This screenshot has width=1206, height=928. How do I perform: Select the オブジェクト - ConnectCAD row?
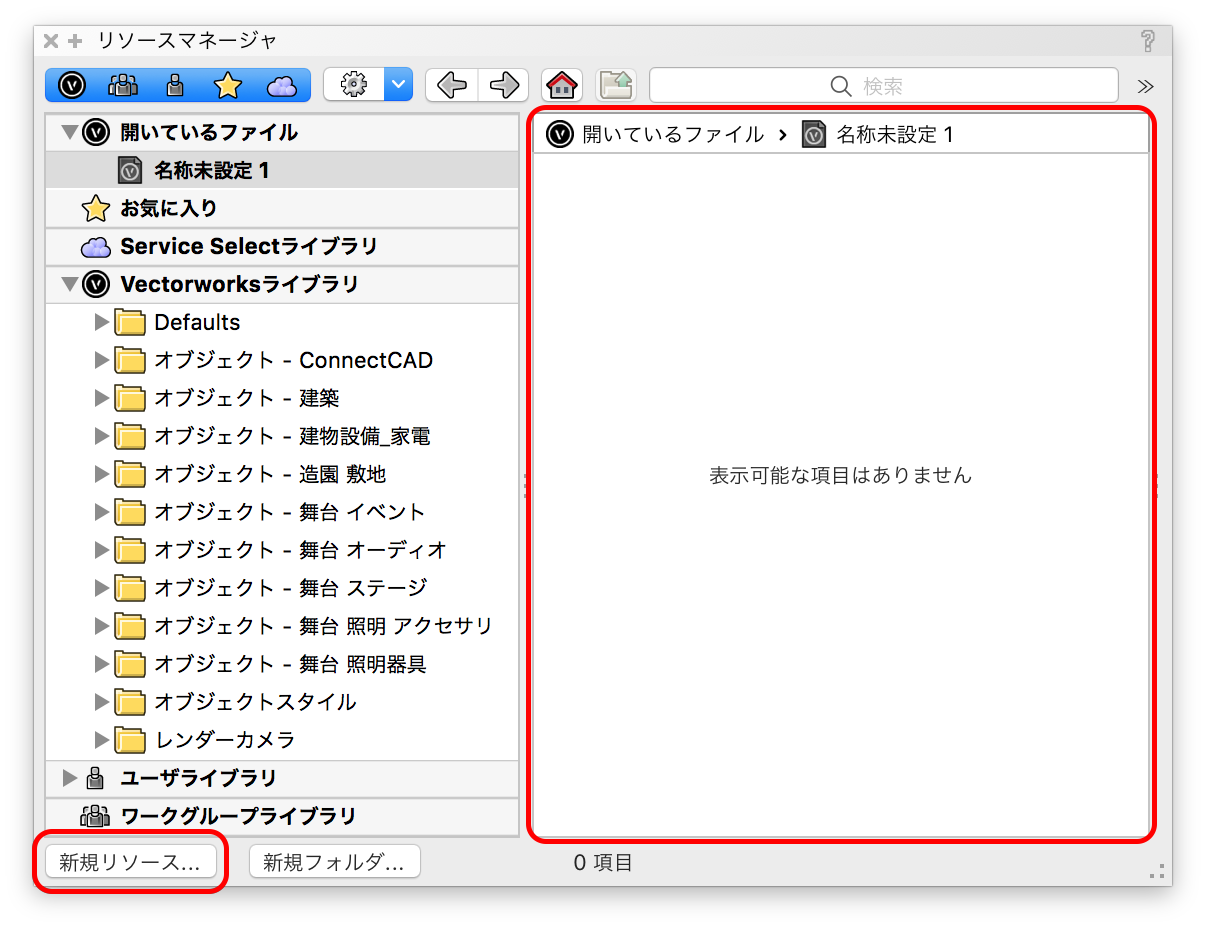282,360
